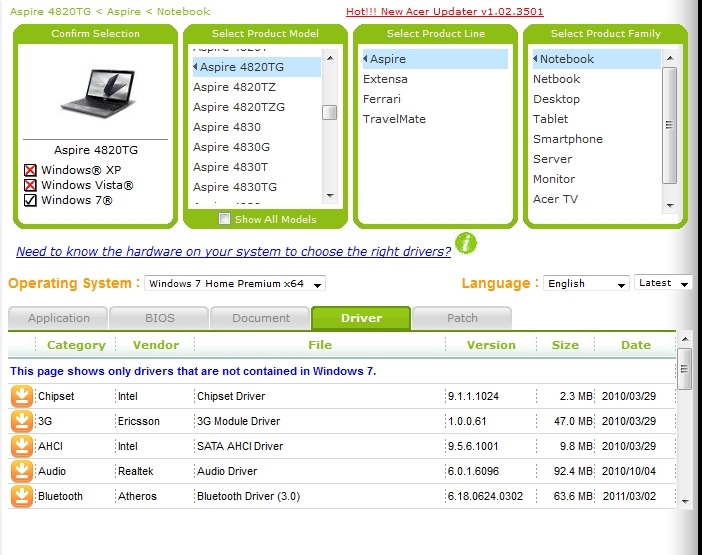The width and height of the screenshot is (702, 555).
Task: Select Extensa product line
Action: pos(385,79)
